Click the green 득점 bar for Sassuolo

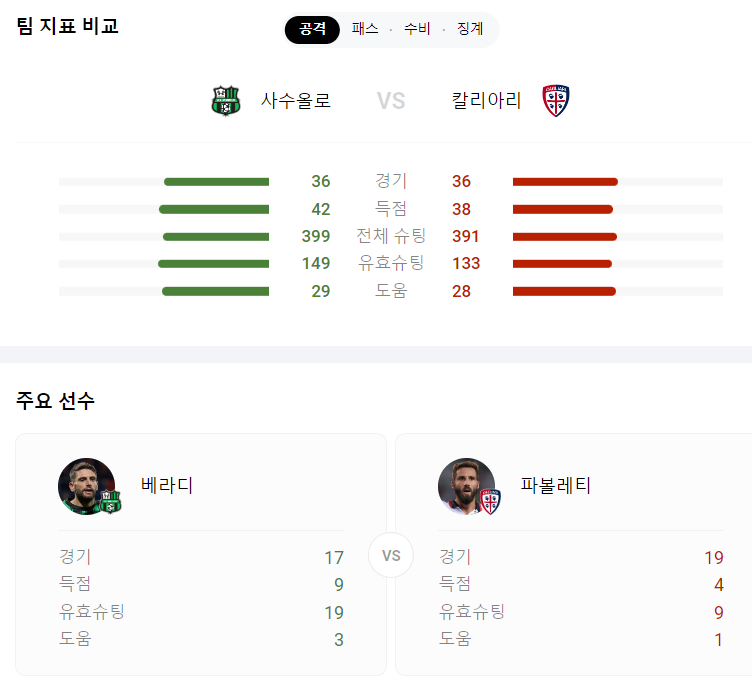point(214,210)
